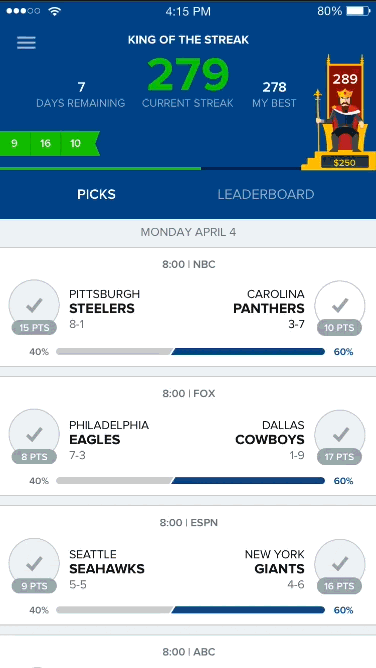Select the Picks tab
The height and width of the screenshot is (668, 376).
[x=96, y=194]
